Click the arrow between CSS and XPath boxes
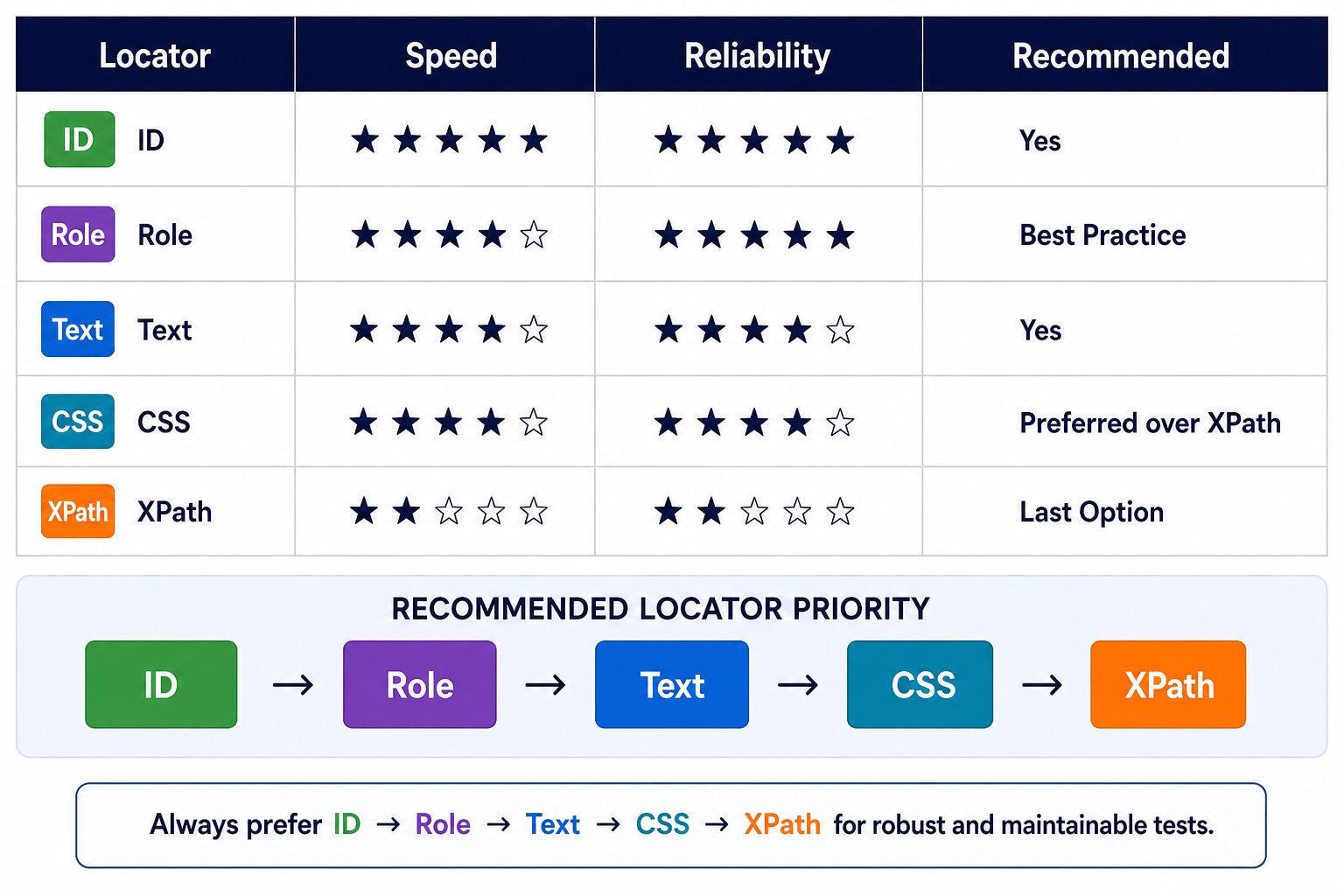1344x896 pixels. pos(1042,684)
